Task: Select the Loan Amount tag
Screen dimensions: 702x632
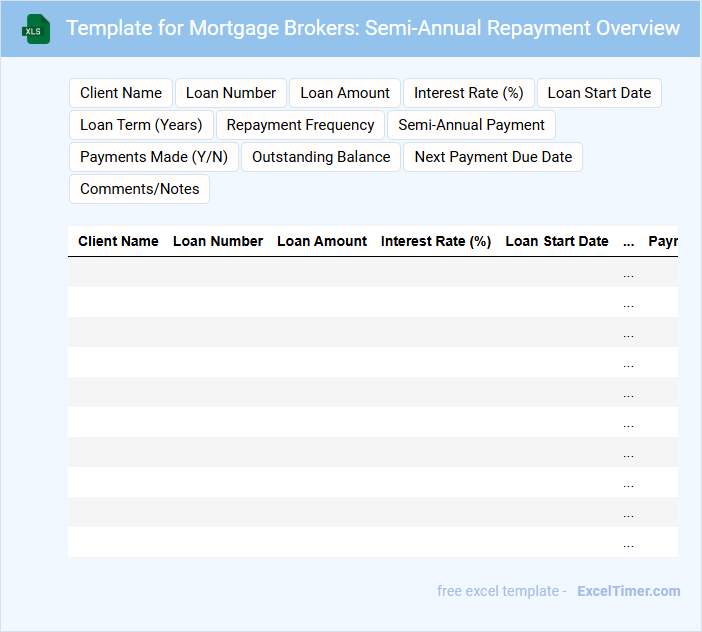Action: click(x=345, y=93)
